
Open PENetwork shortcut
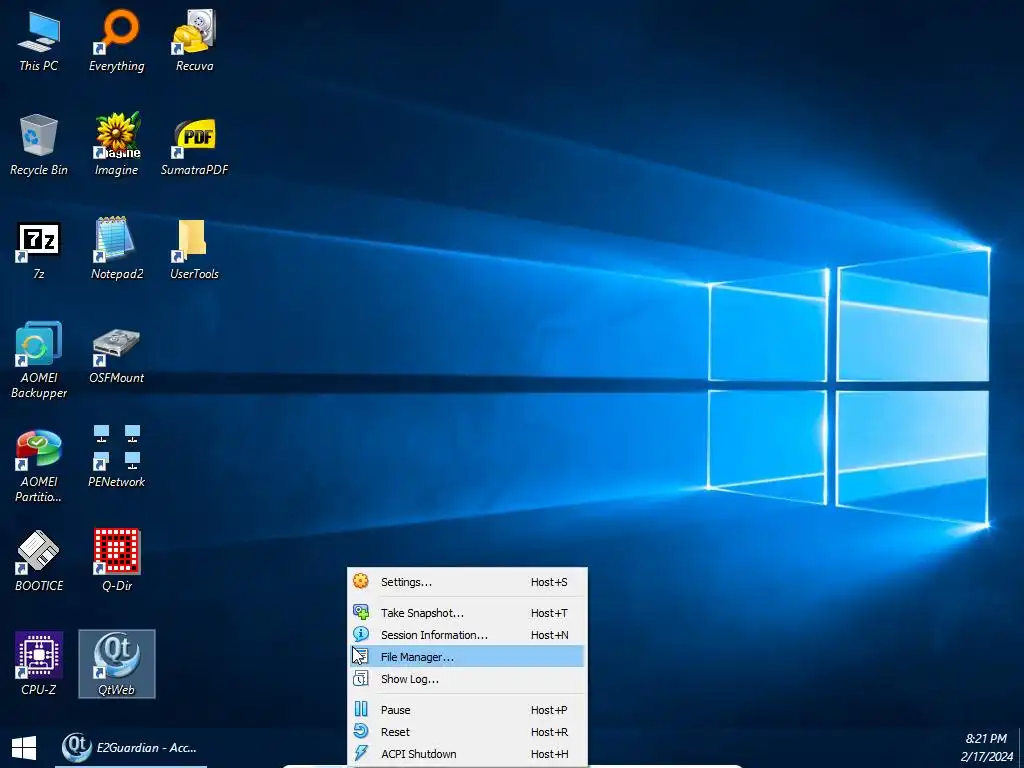point(116,456)
